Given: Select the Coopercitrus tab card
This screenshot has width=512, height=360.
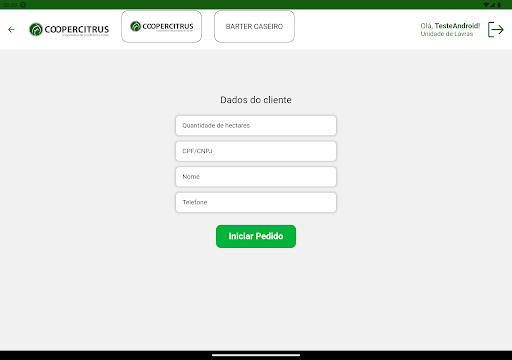Looking at the screenshot, I should pyautogui.click(x=162, y=26).
